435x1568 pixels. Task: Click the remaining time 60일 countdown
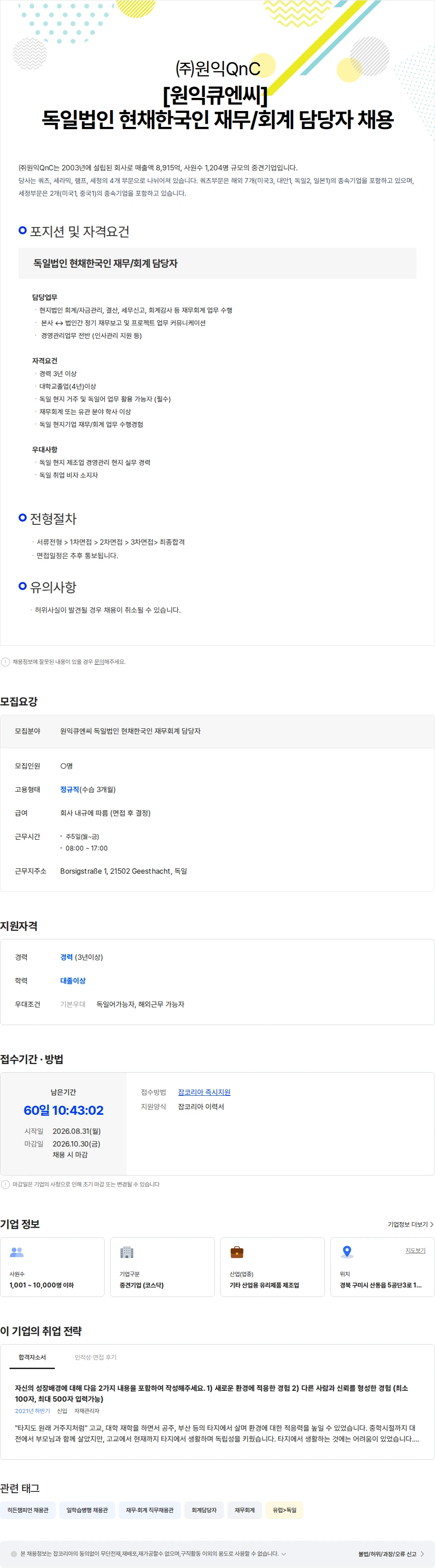point(63,1110)
